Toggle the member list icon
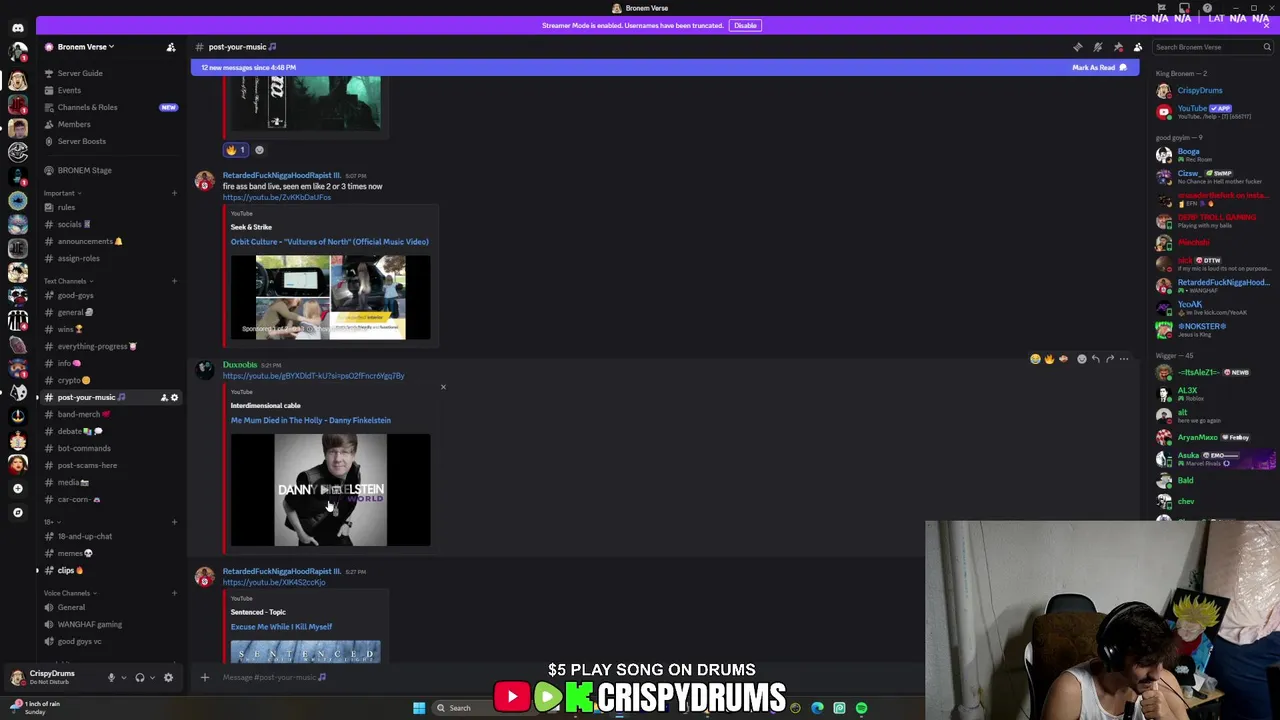Viewport: 1280px width, 720px height. tap(1138, 47)
